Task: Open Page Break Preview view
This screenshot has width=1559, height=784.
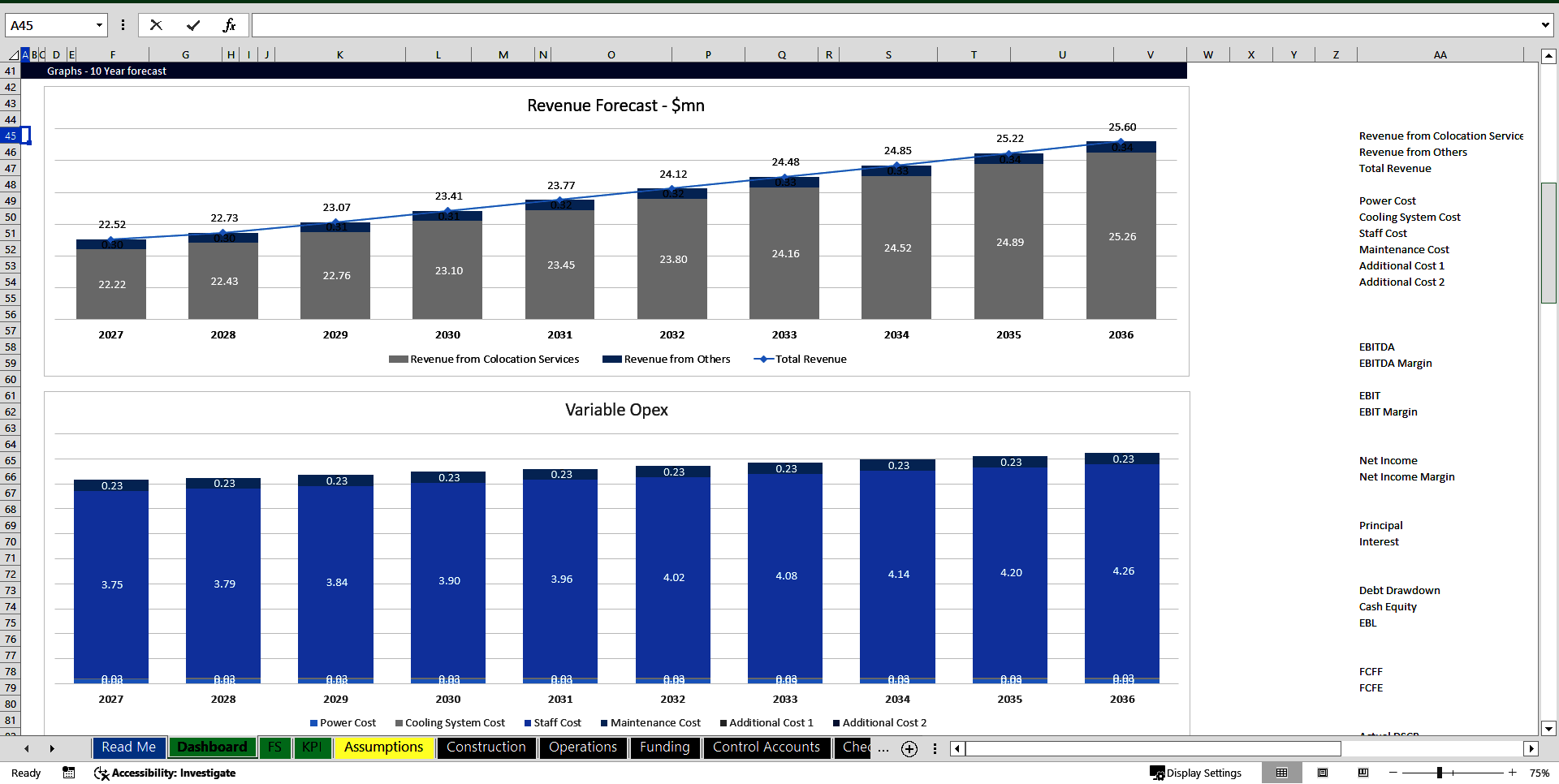Action: (x=1363, y=773)
